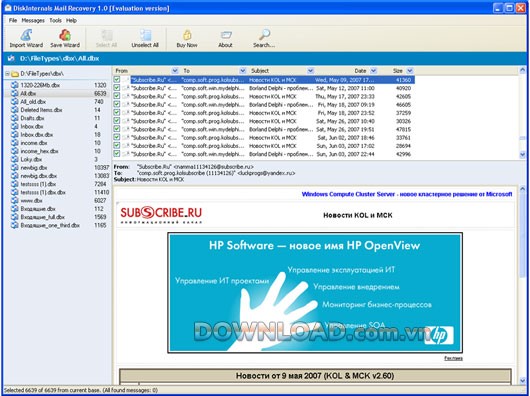
Task: Select the Inbox.dbx tree item
Action: (x=32, y=126)
